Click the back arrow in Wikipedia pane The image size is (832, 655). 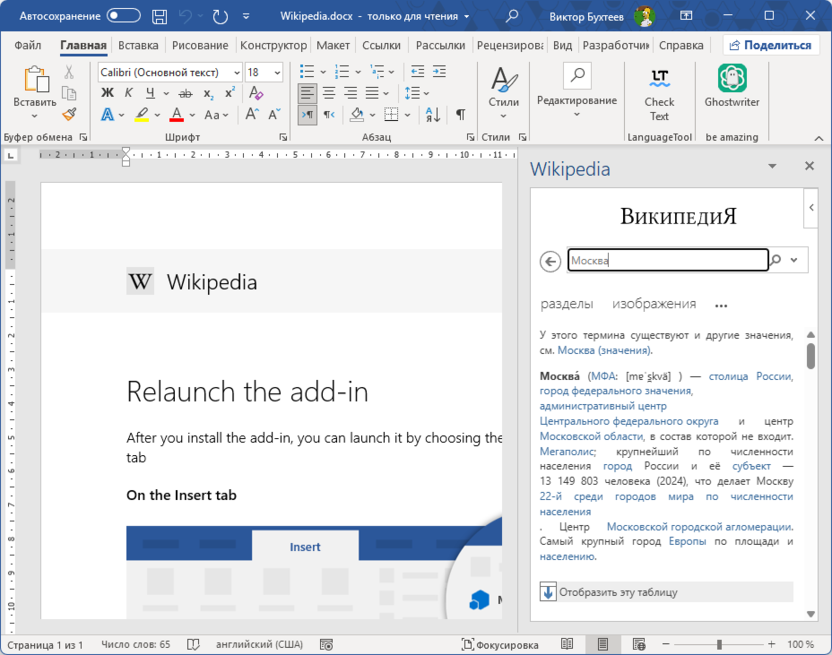(550, 261)
